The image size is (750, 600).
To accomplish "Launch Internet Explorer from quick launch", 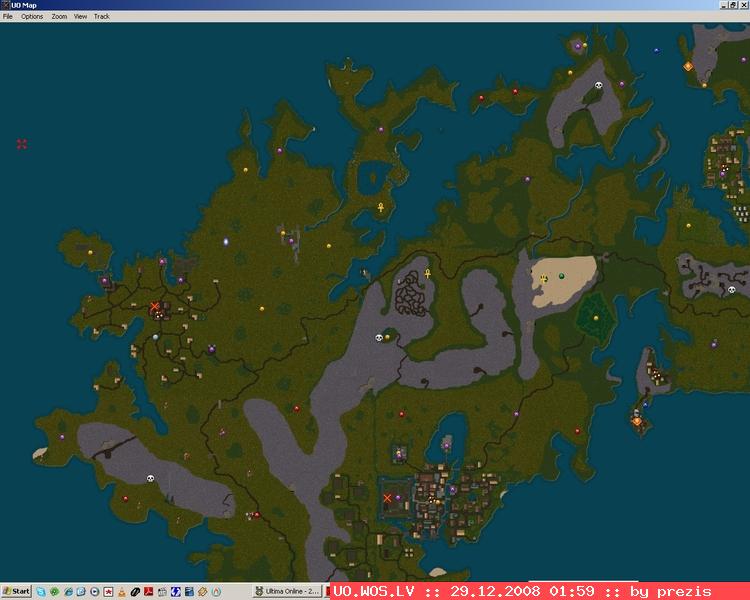I will point(68,592).
